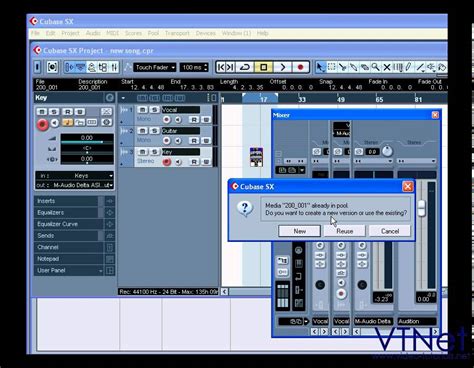This screenshot has height=368, width=474.
Task: Toggle the Cycle loop button
Action: pos(245,67)
